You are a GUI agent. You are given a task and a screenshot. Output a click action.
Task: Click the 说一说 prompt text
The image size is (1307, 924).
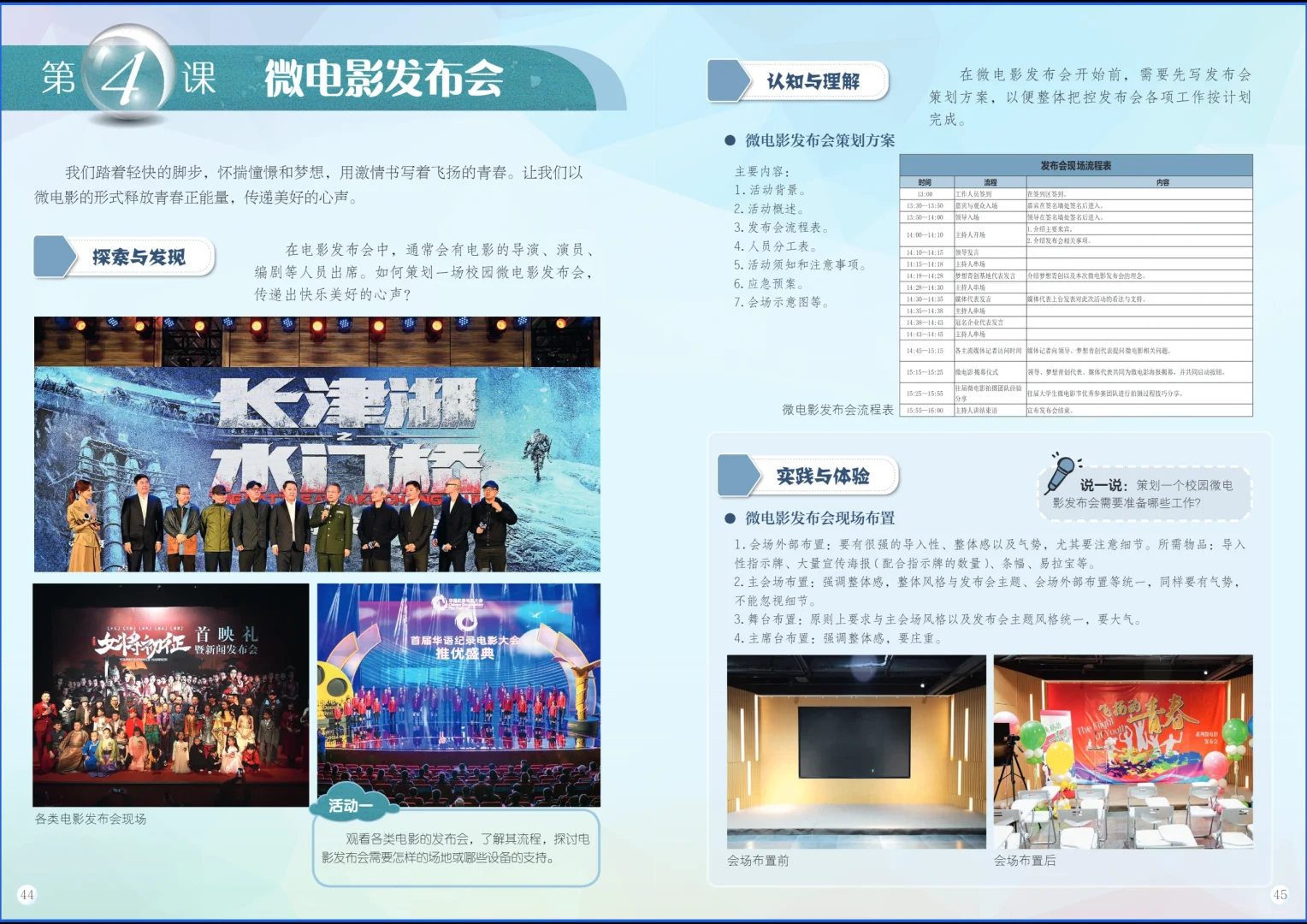pos(1143,494)
